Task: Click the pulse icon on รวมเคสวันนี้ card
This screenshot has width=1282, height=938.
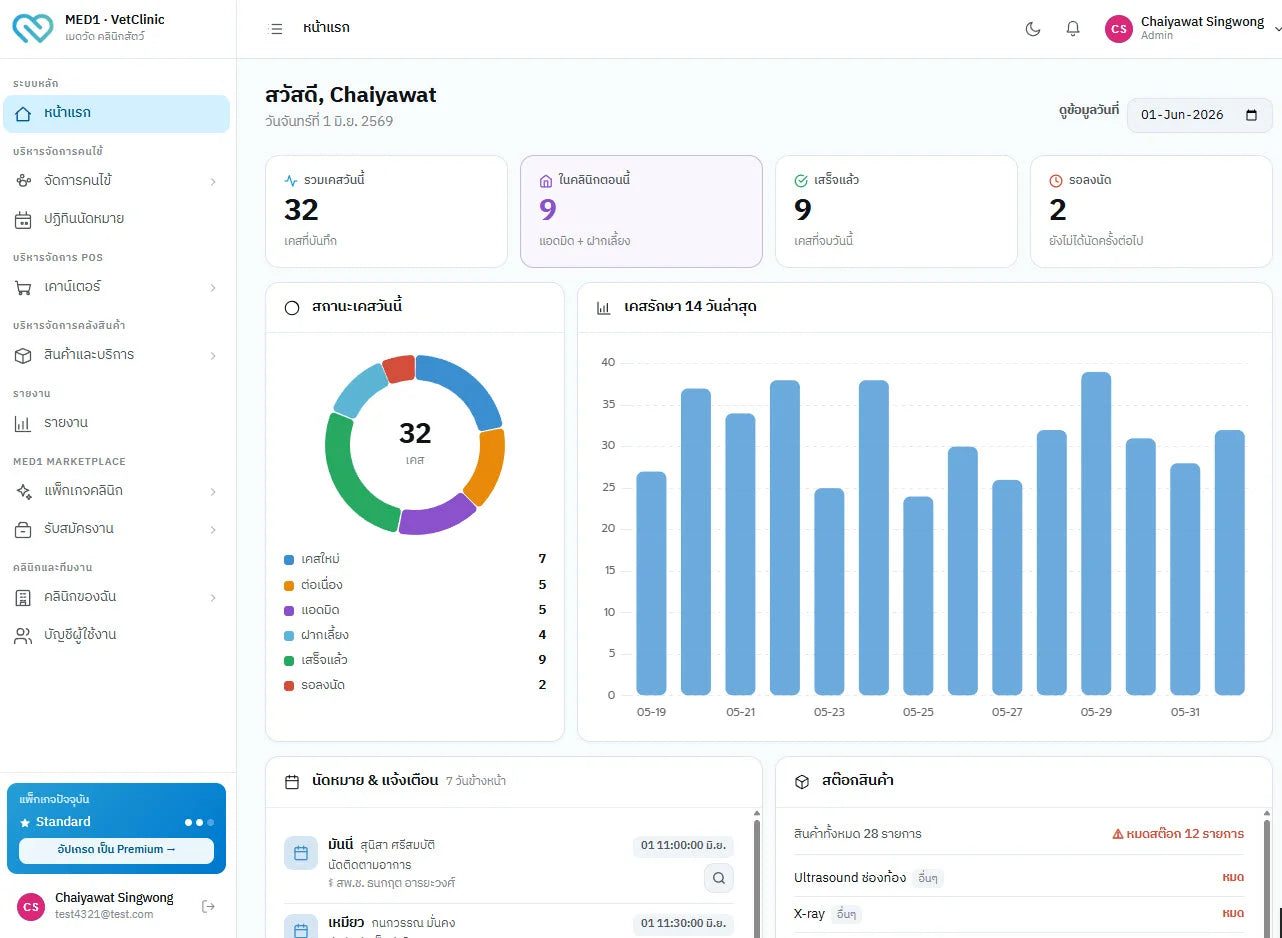Action: click(291, 181)
